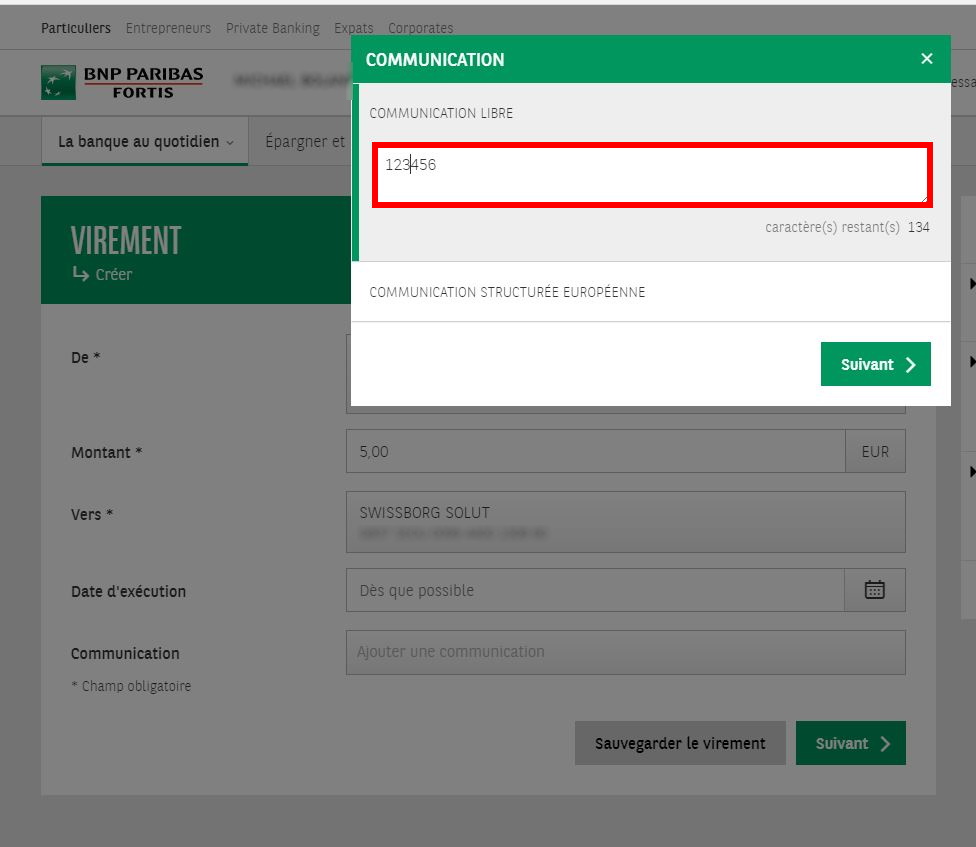Click the BNP Paribas Fortis logo
The width and height of the screenshot is (976, 847).
pos(120,80)
